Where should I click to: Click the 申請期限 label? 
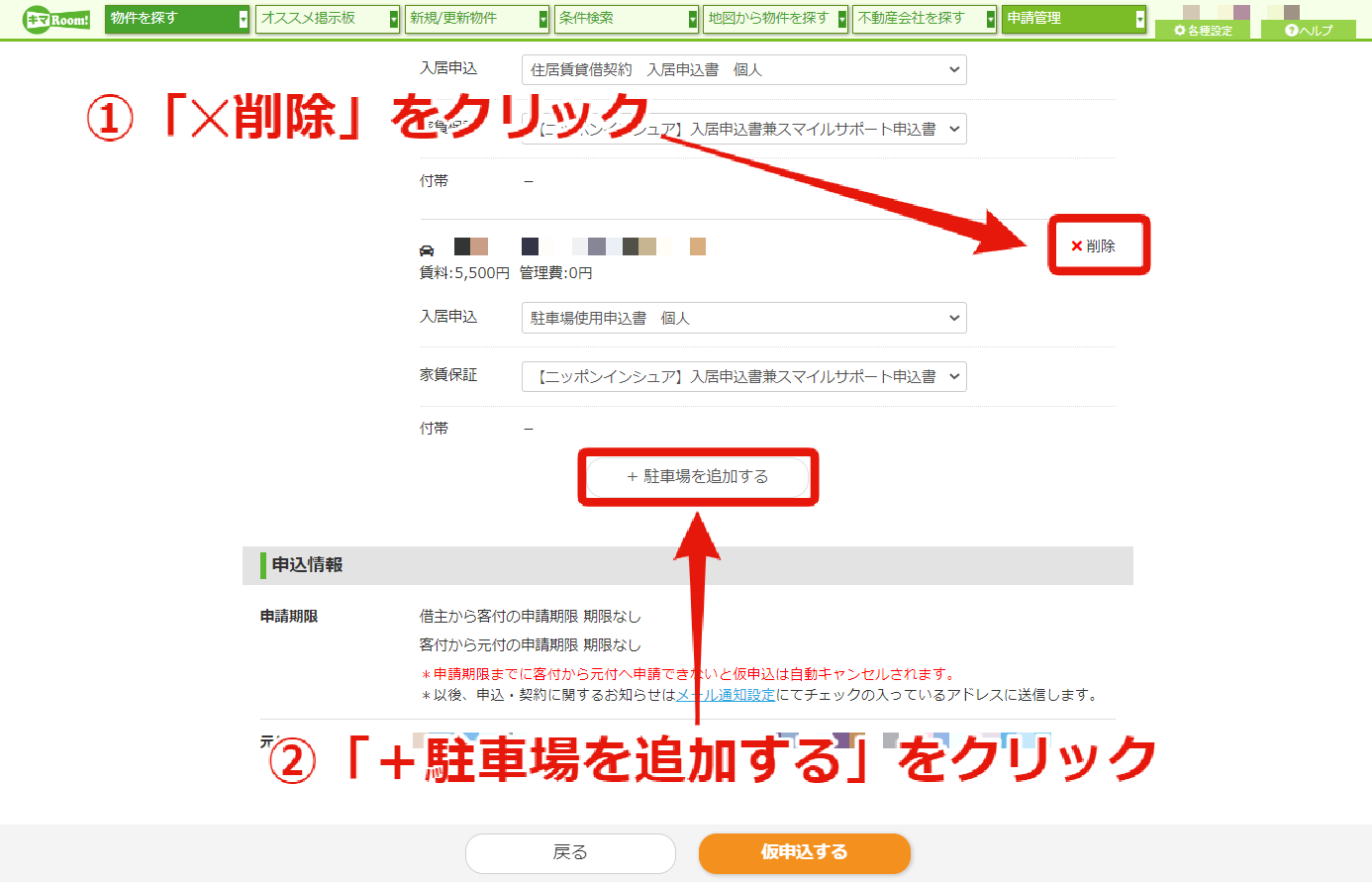point(289,617)
